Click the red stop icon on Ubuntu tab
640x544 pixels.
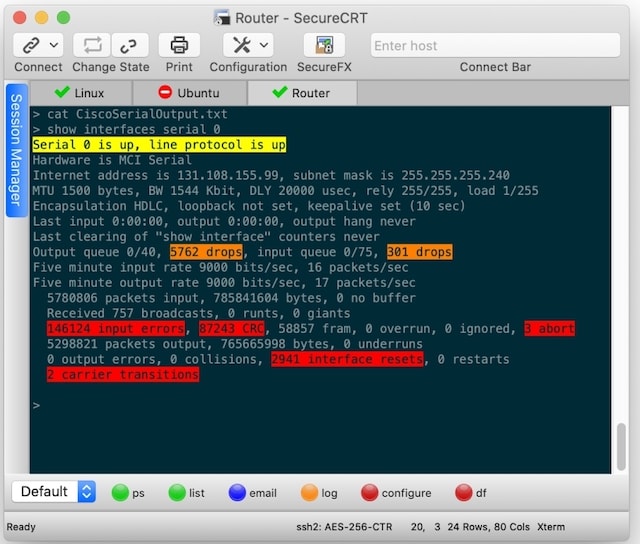[165, 92]
